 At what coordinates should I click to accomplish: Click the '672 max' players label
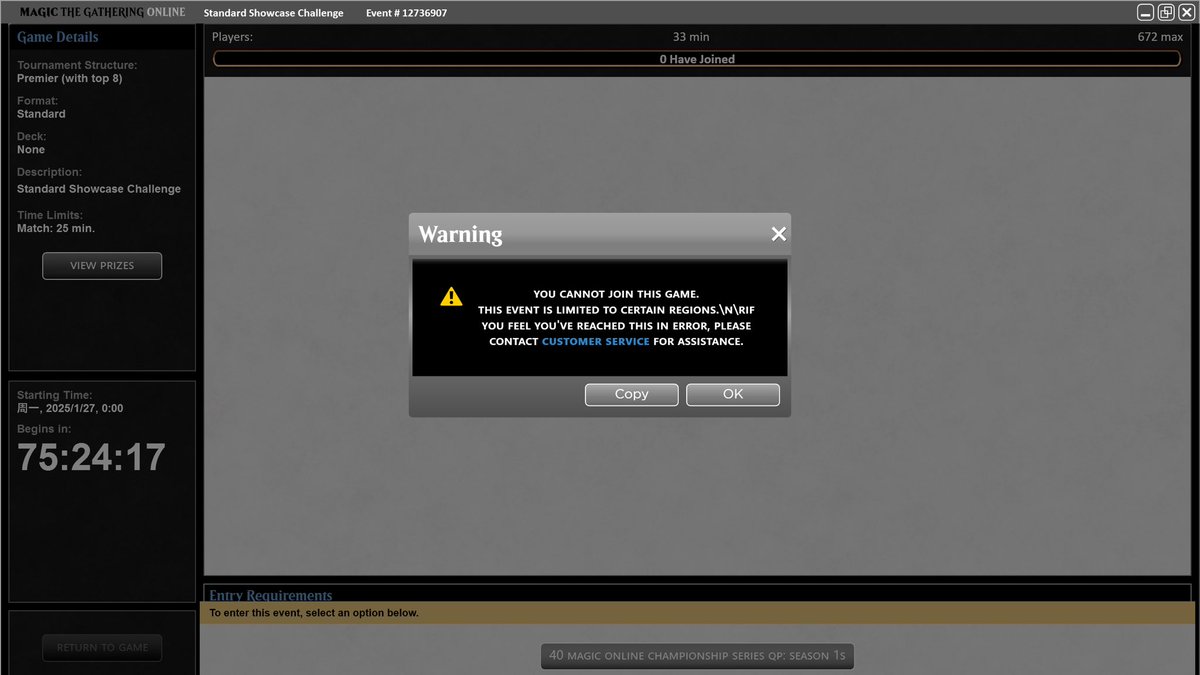point(1160,37)
